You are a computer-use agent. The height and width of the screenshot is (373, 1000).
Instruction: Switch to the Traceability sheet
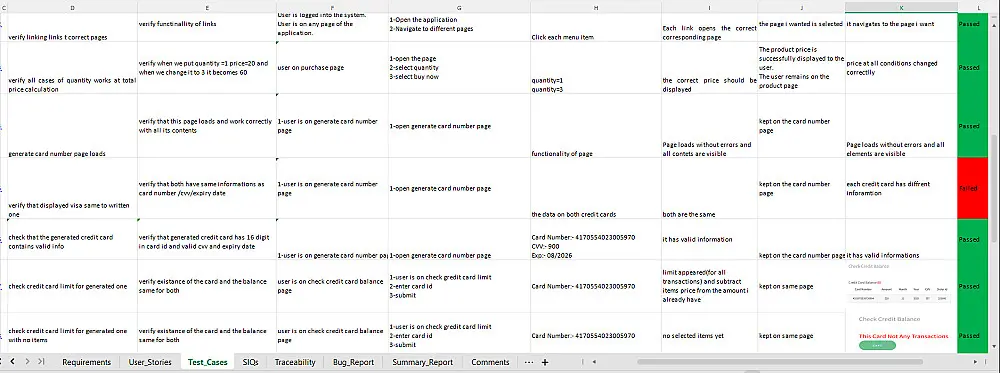point(295,362)
